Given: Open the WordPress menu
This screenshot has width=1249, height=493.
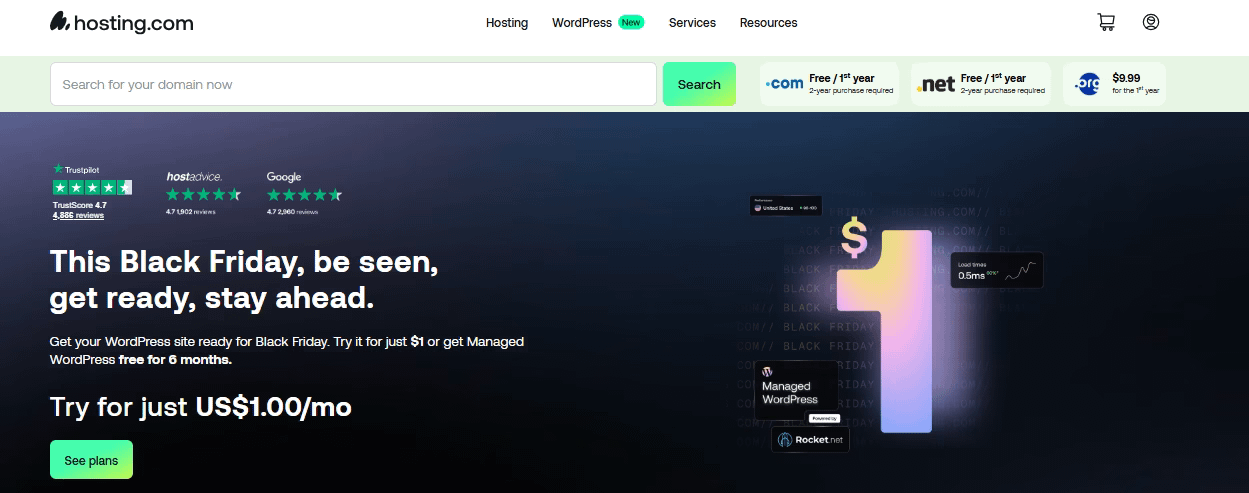Looking at the screenshot, I should point(581,23).
